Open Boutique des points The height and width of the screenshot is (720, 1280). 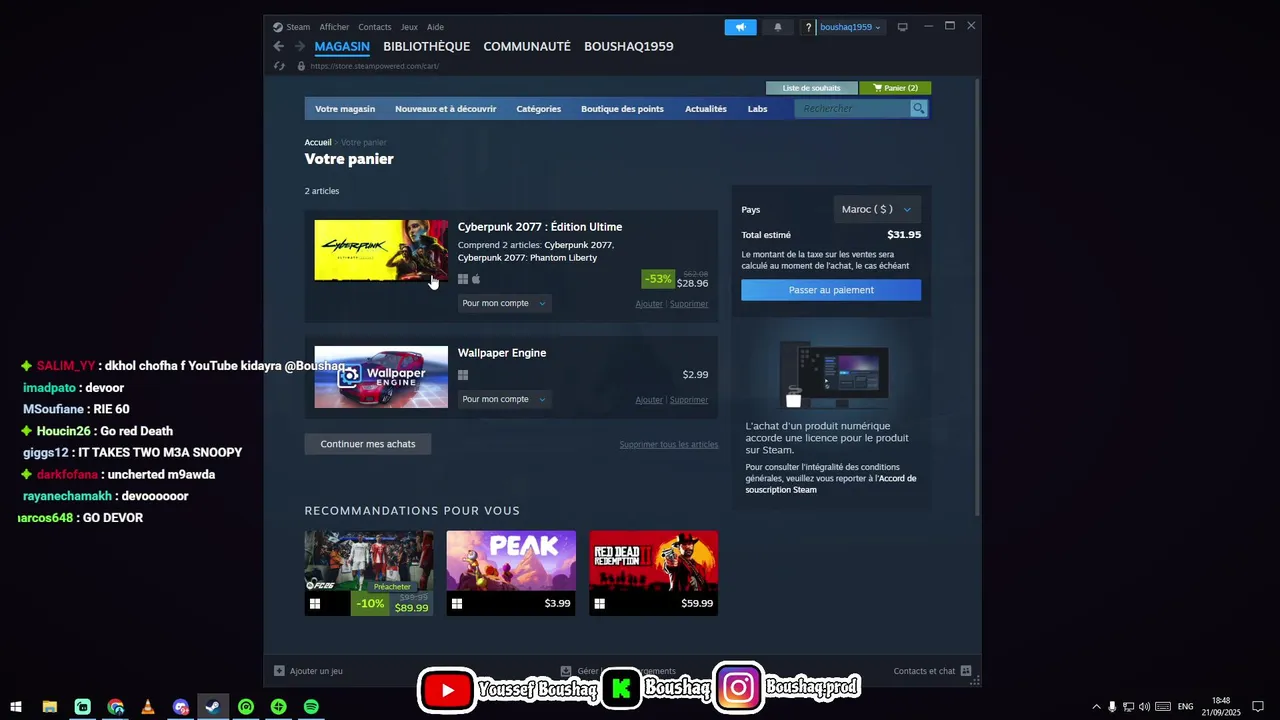622,108
